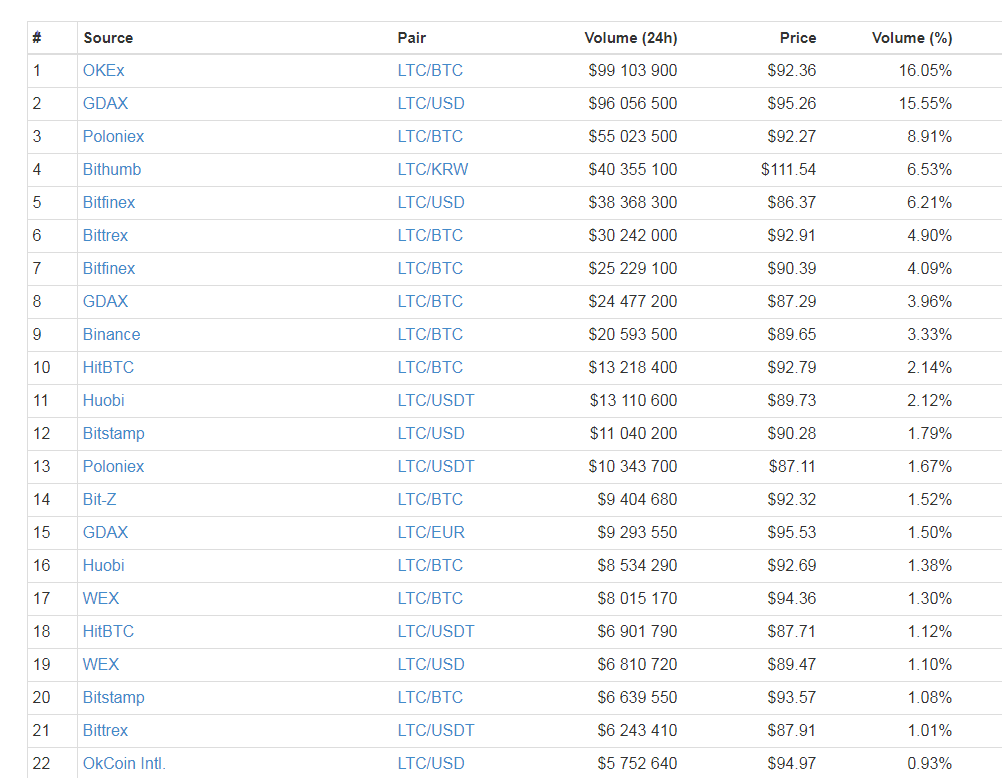1002x778 pixels.
Task: Open HitBTC link in row 18
Action: pos(109,632)
